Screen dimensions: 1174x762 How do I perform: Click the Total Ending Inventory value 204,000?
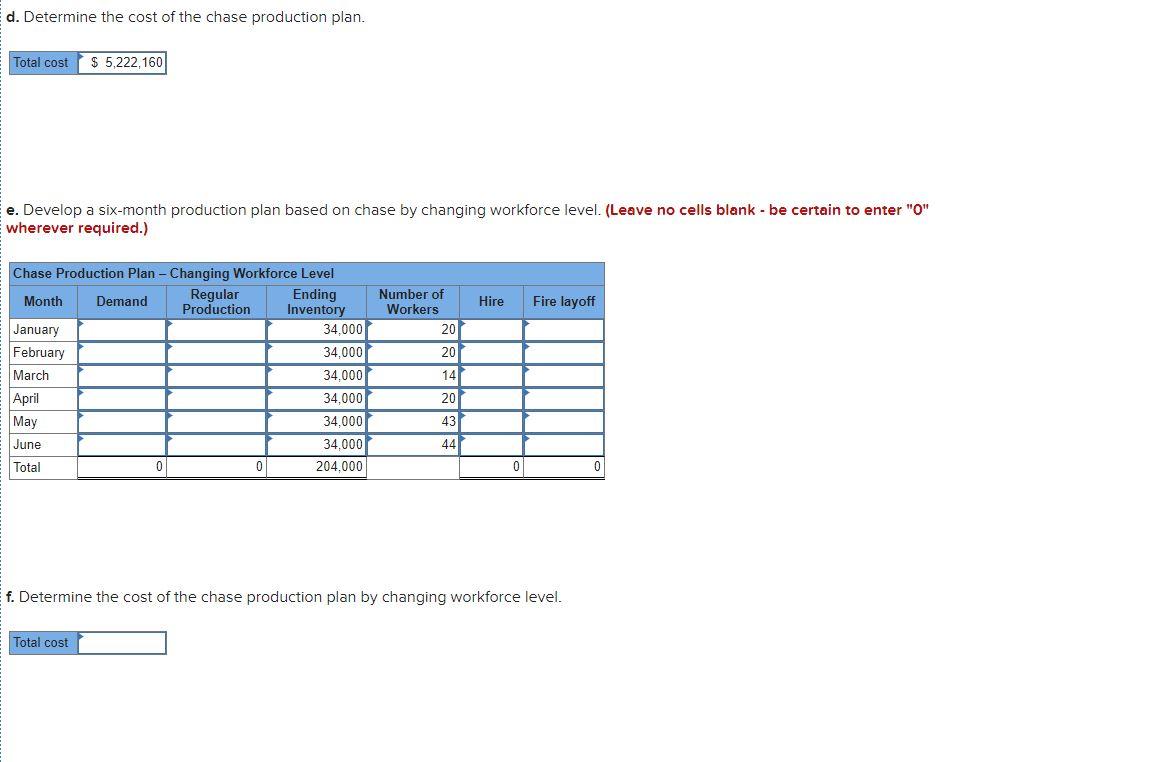tap(316, 467)
